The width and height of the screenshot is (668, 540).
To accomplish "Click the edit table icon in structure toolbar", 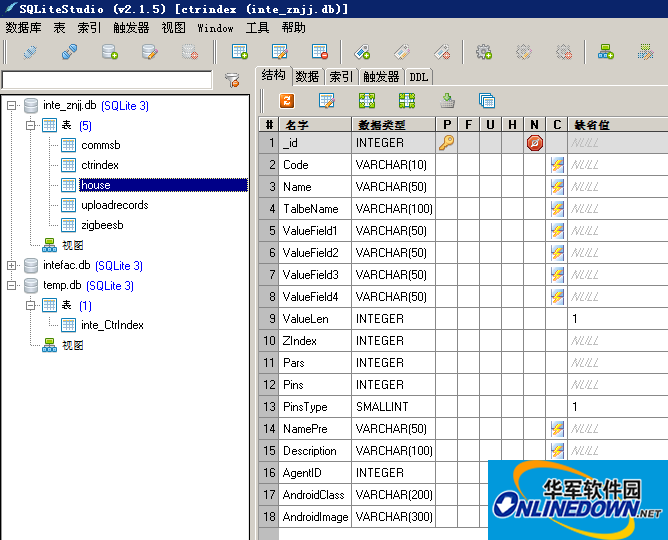I will point(327,101).
